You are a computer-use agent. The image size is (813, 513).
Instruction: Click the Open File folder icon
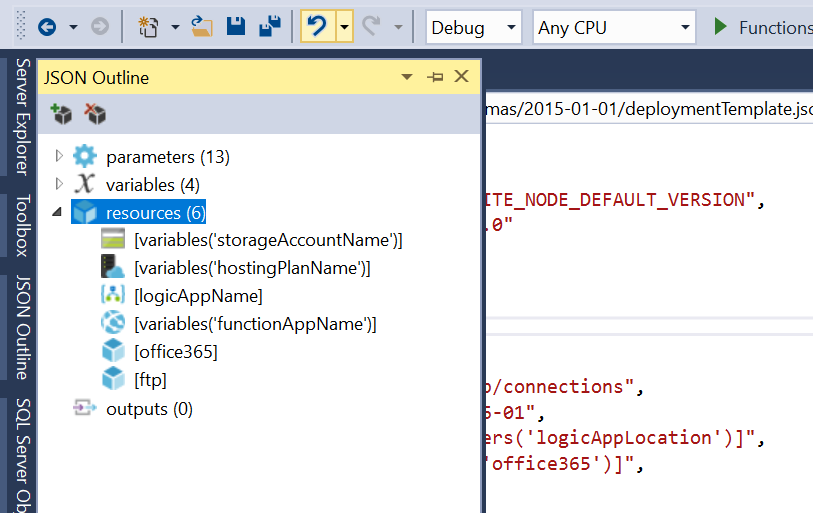tap(202, 27)
